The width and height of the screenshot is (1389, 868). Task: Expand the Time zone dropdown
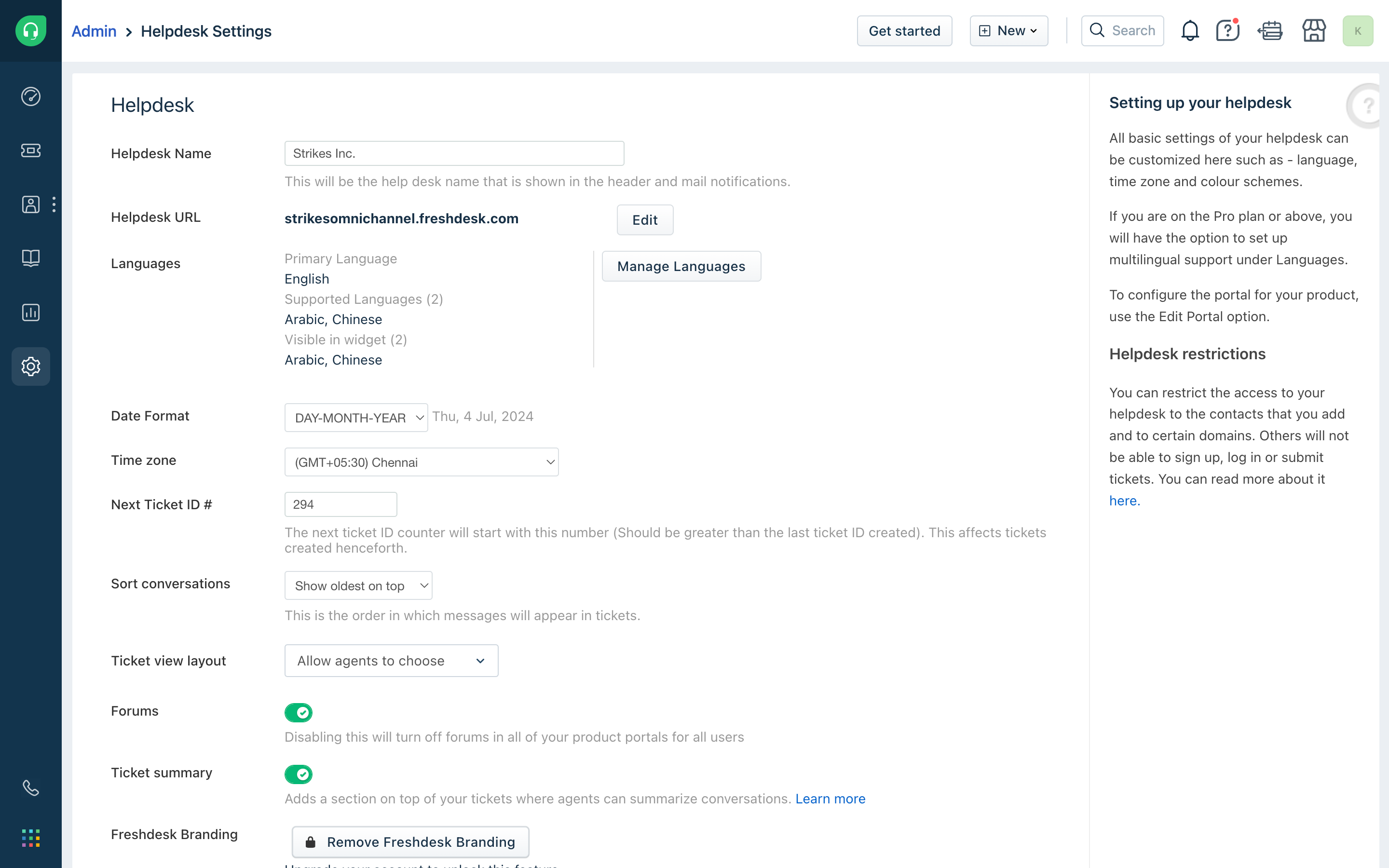pos(422,462)
